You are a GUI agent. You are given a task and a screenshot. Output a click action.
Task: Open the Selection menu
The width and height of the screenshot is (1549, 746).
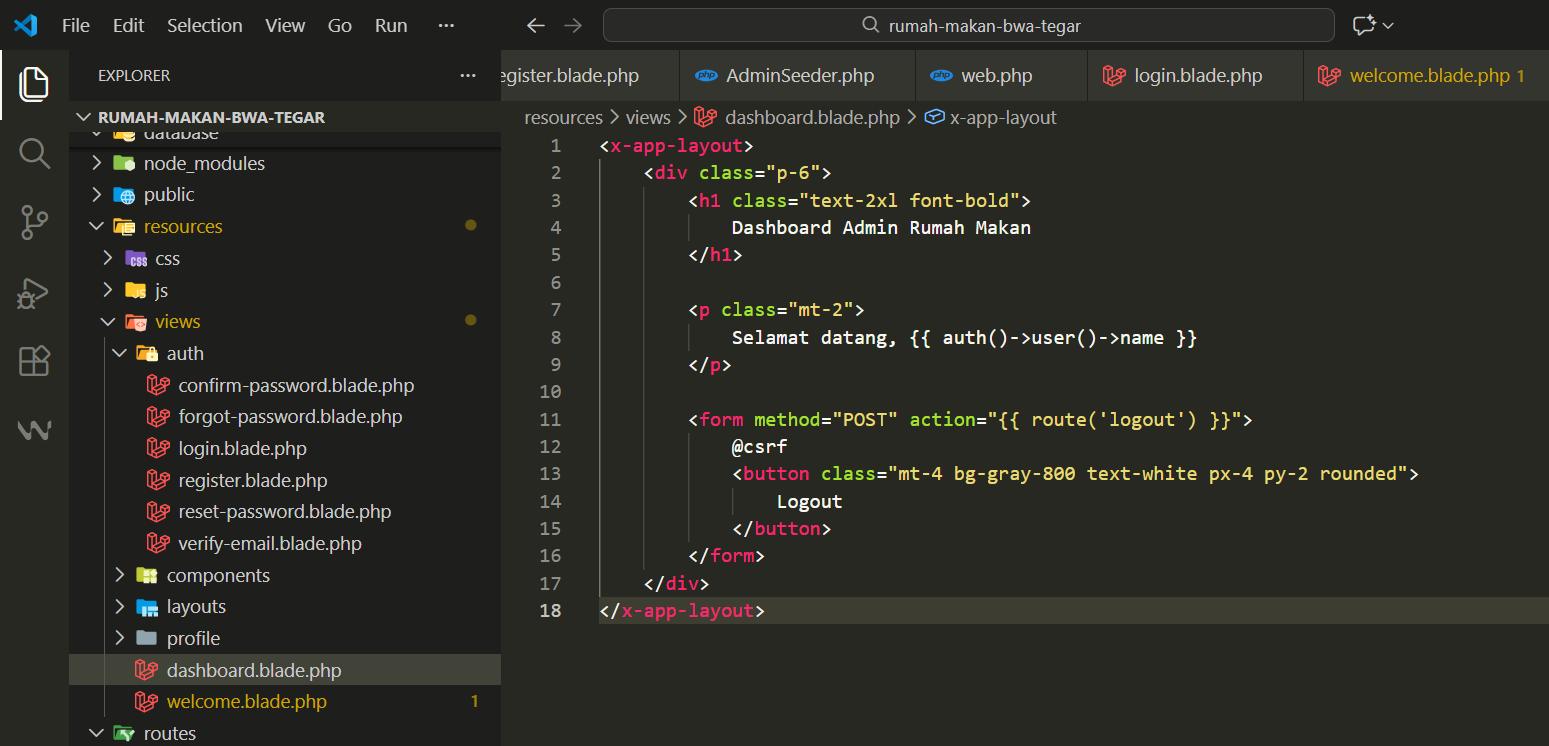click(x=204, y=26)
